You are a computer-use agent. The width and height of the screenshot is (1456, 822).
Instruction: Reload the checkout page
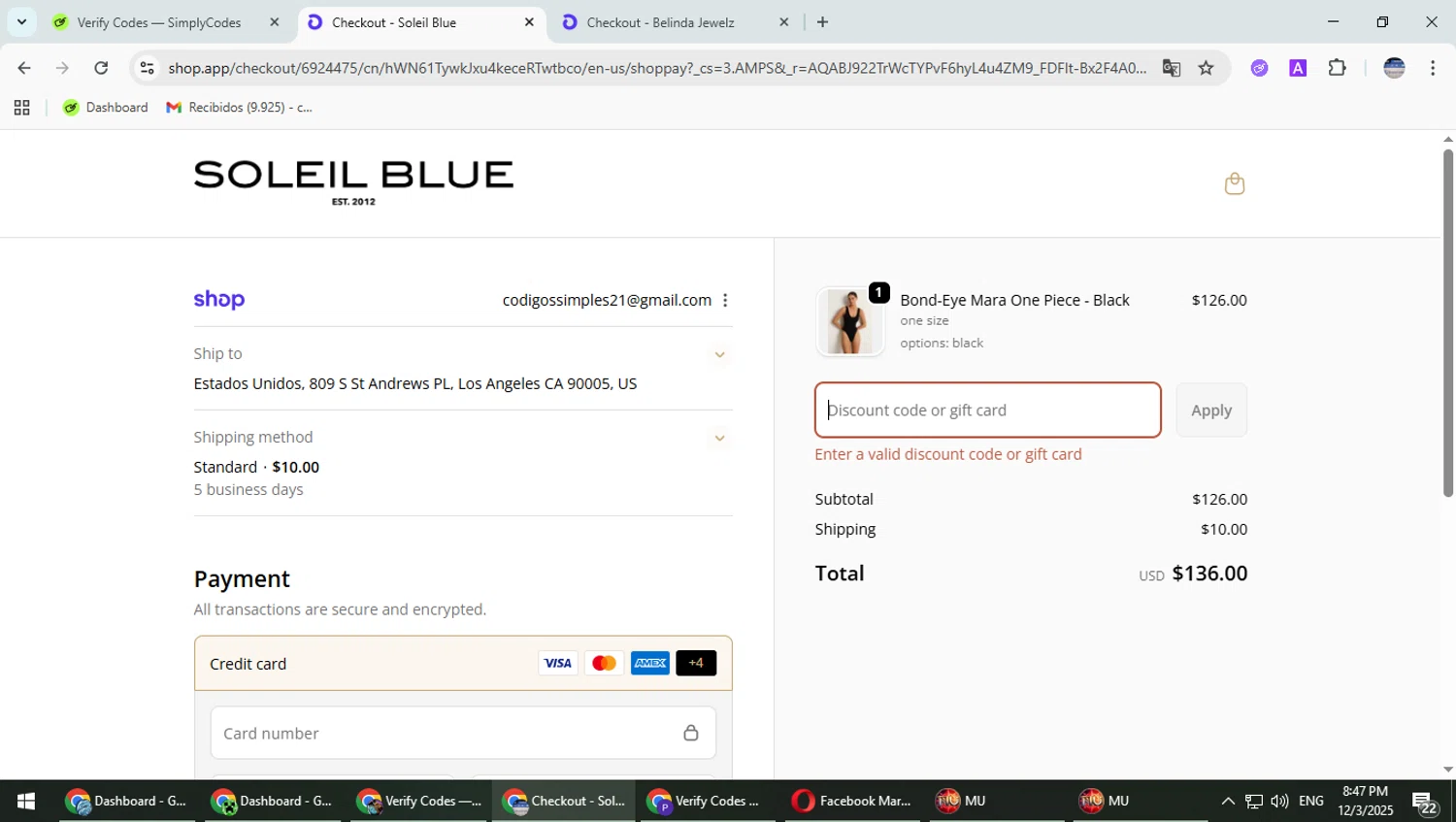coord(101,68)
